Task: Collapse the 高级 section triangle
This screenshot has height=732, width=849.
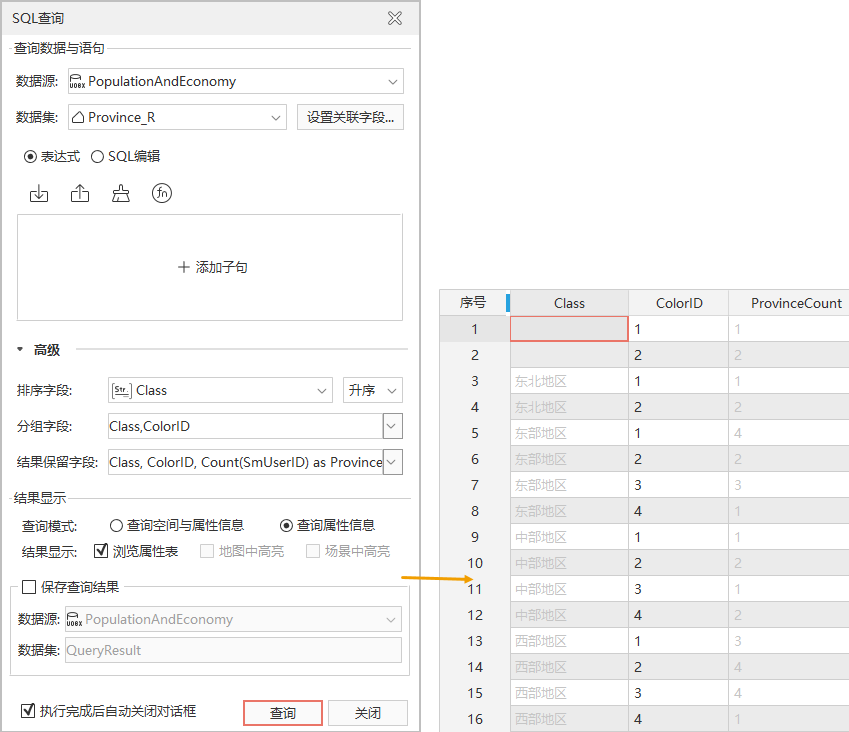Action: tap(20, 350)
